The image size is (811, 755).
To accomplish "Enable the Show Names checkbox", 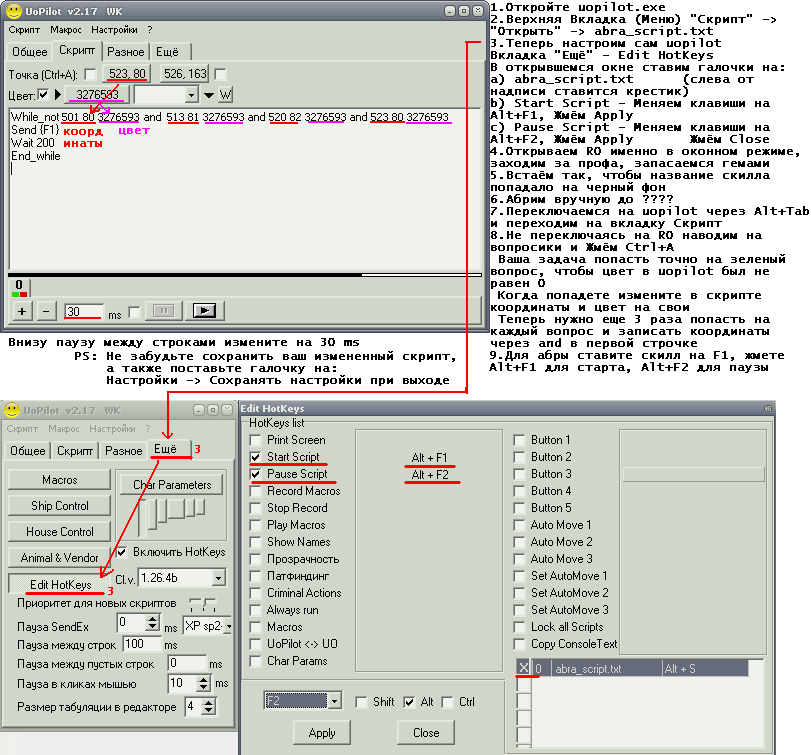I will [255, 542].
